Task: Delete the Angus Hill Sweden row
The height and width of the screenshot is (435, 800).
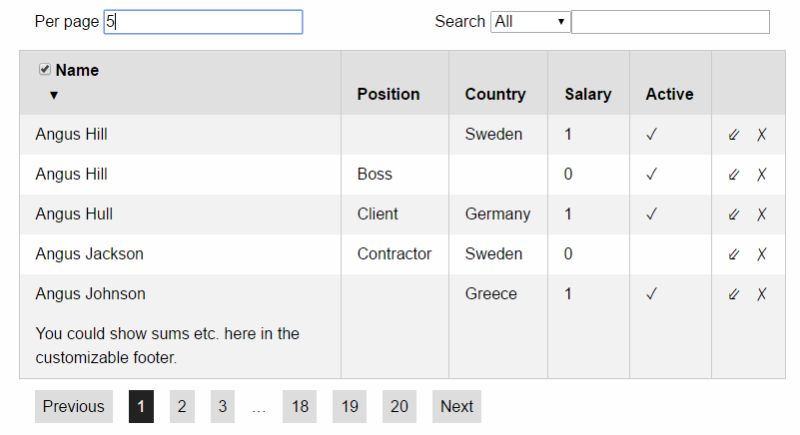Action: tap(761, 135)
